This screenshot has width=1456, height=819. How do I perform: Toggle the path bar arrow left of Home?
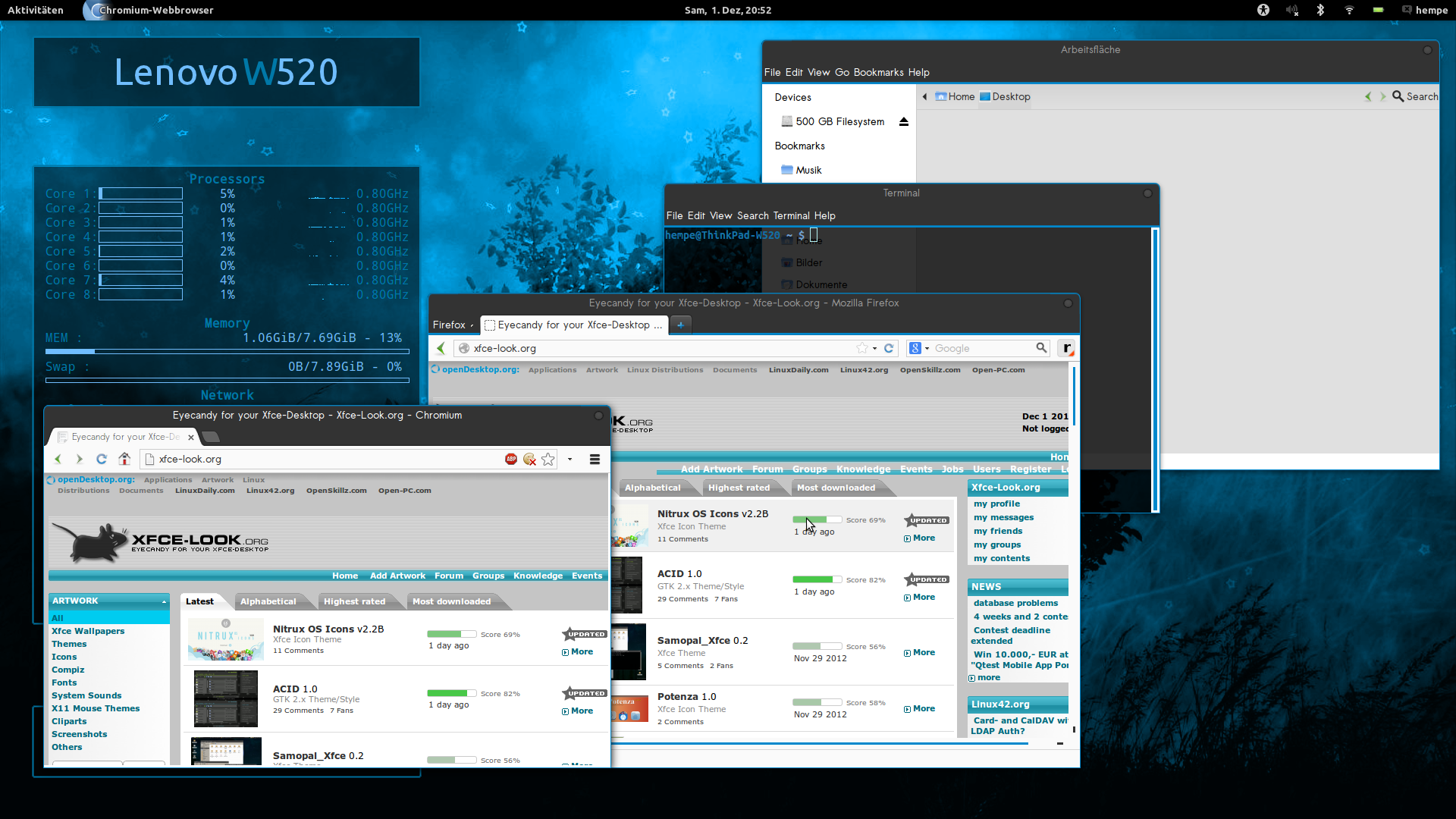(924, 96)
